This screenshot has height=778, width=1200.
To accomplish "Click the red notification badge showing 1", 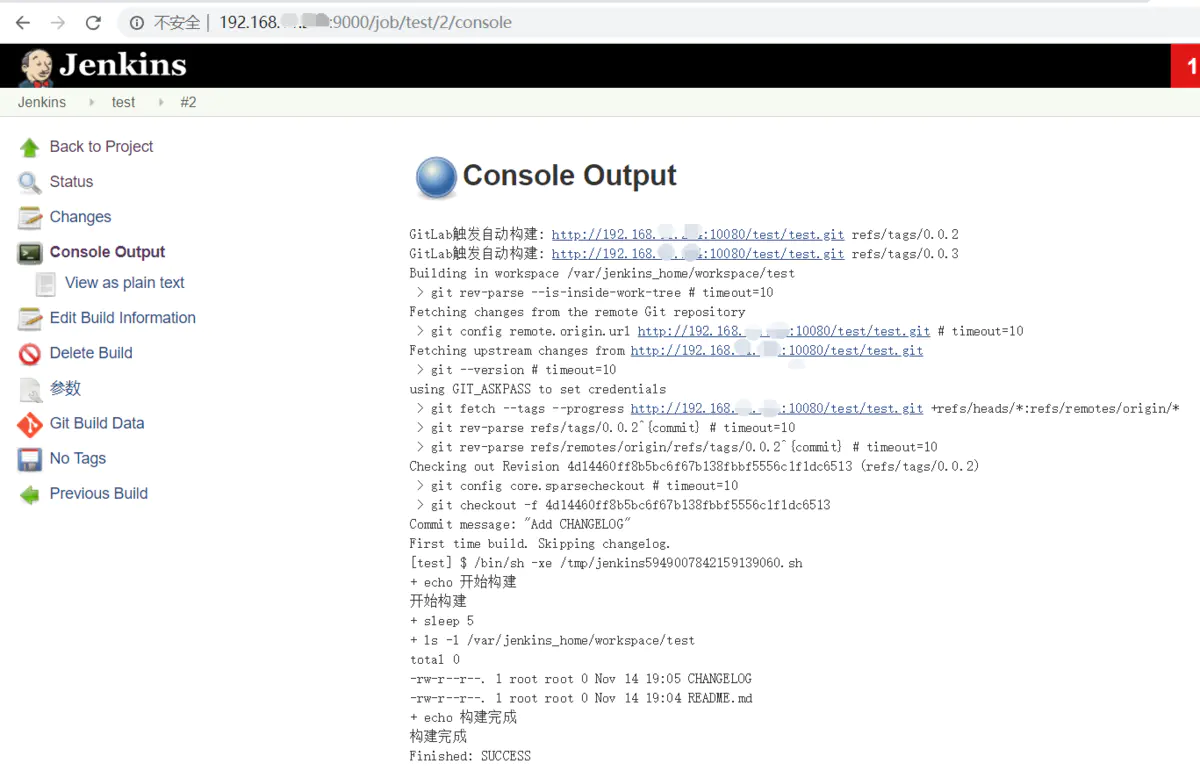I will [1186, 66].
